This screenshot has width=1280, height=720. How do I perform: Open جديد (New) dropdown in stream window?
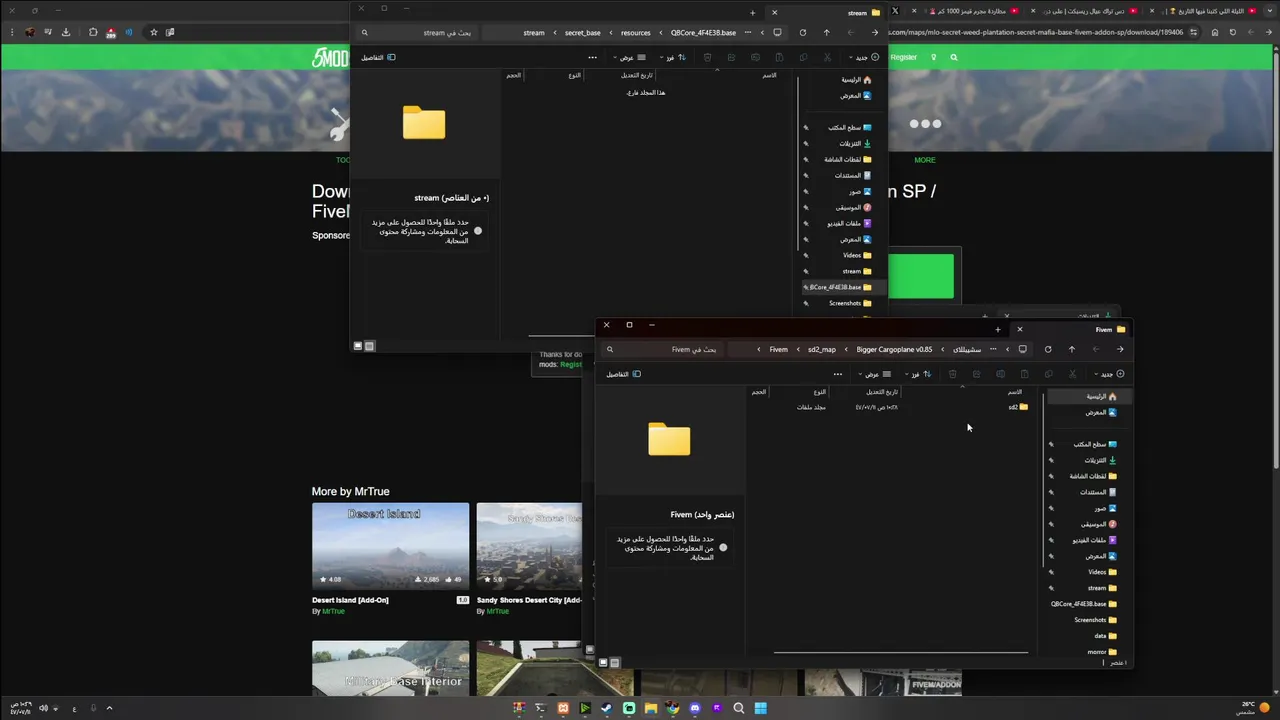click(866, 57)
